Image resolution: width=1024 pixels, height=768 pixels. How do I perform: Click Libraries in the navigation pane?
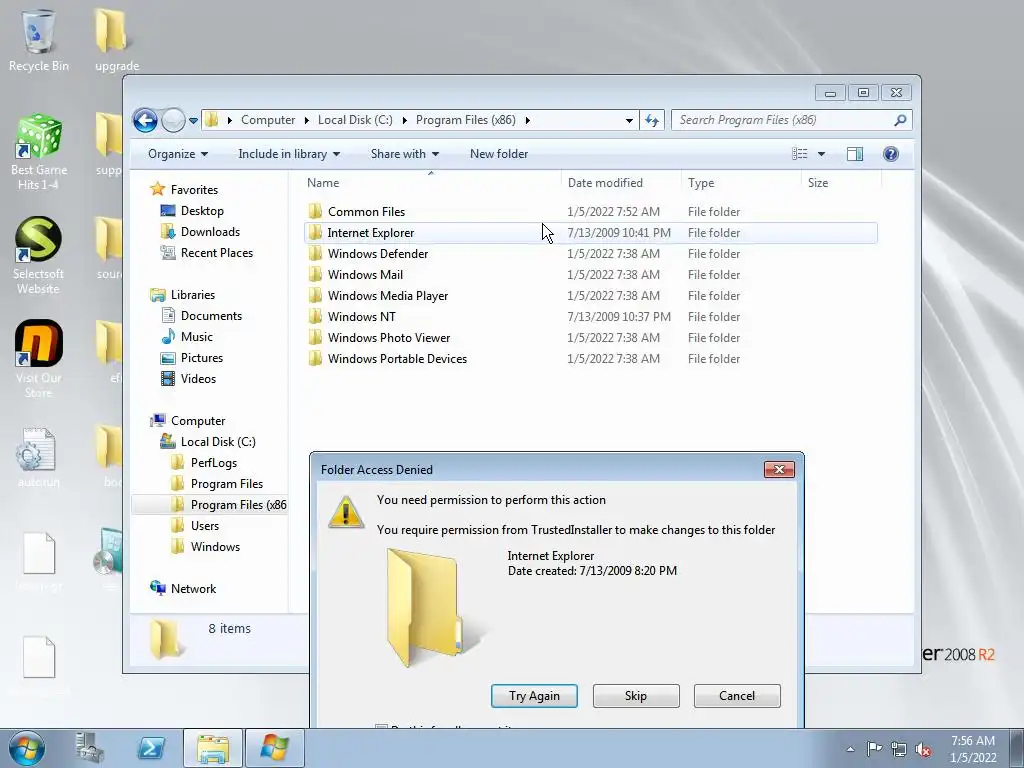coord(193,295)
